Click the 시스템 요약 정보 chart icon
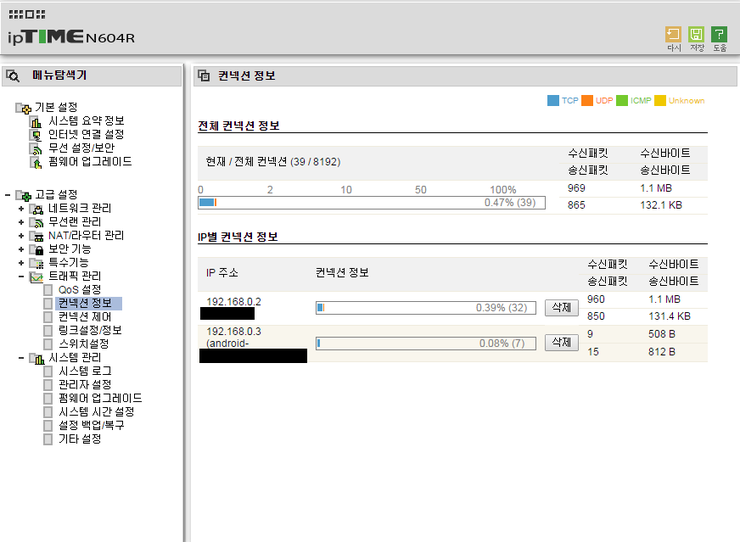 pyautogui.click(x=36, y=122)
